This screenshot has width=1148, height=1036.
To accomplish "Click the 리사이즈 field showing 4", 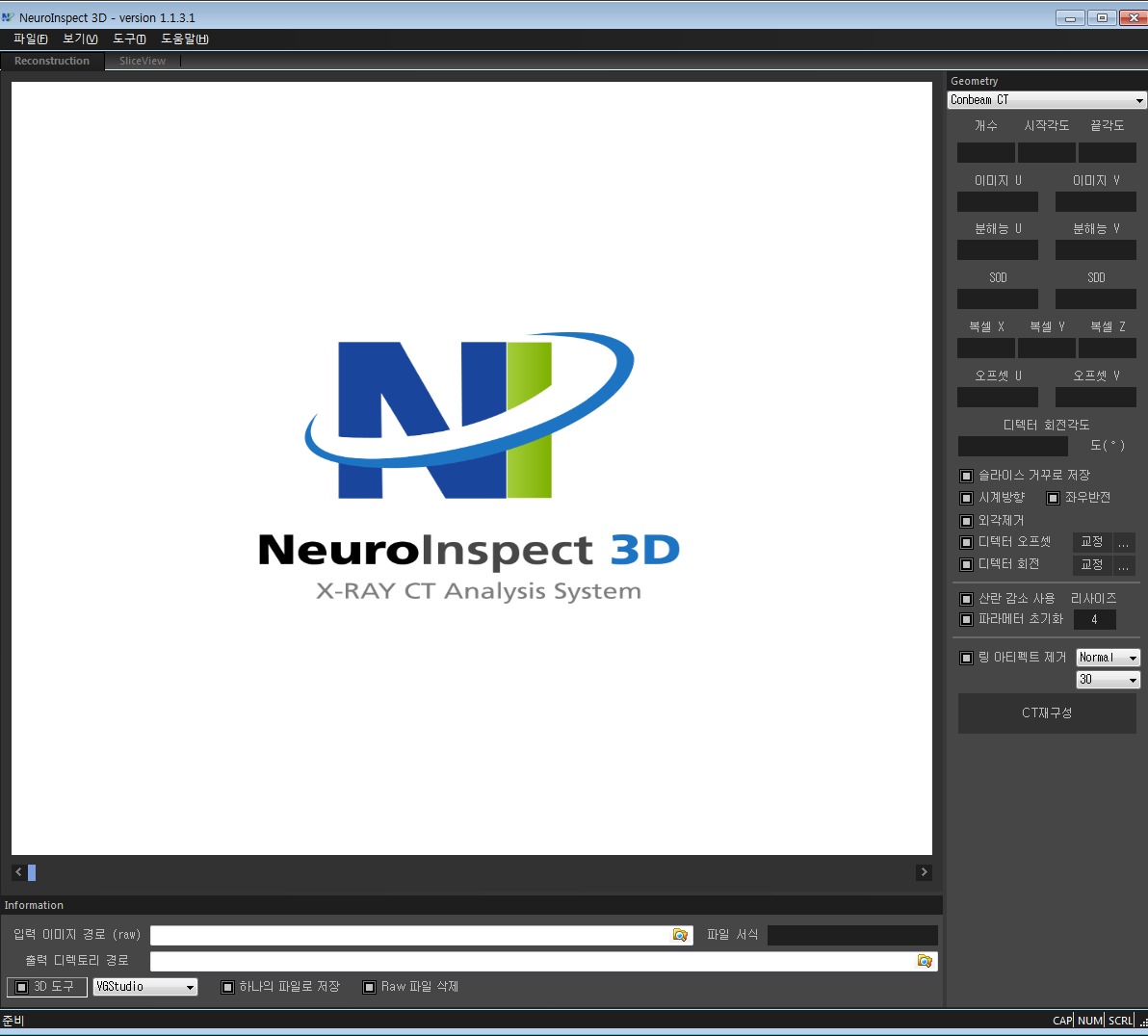I will (x=1095, y=619).
